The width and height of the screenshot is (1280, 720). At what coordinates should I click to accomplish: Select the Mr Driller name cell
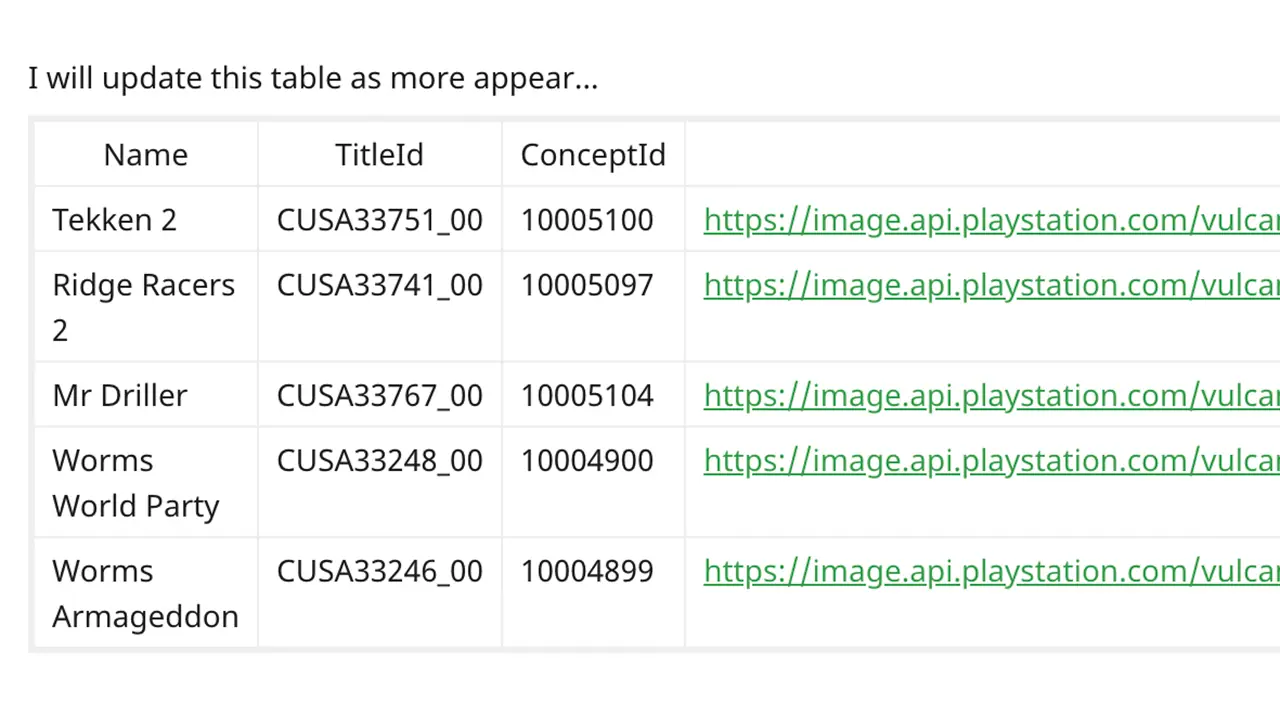click(119, 395)
